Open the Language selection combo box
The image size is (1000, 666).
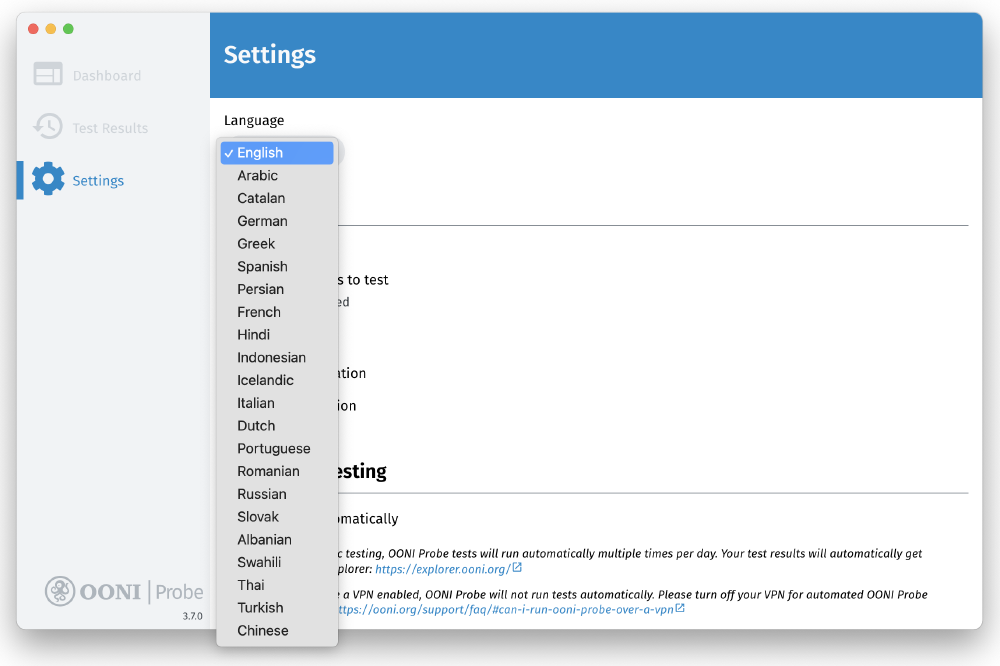point(277,152)
